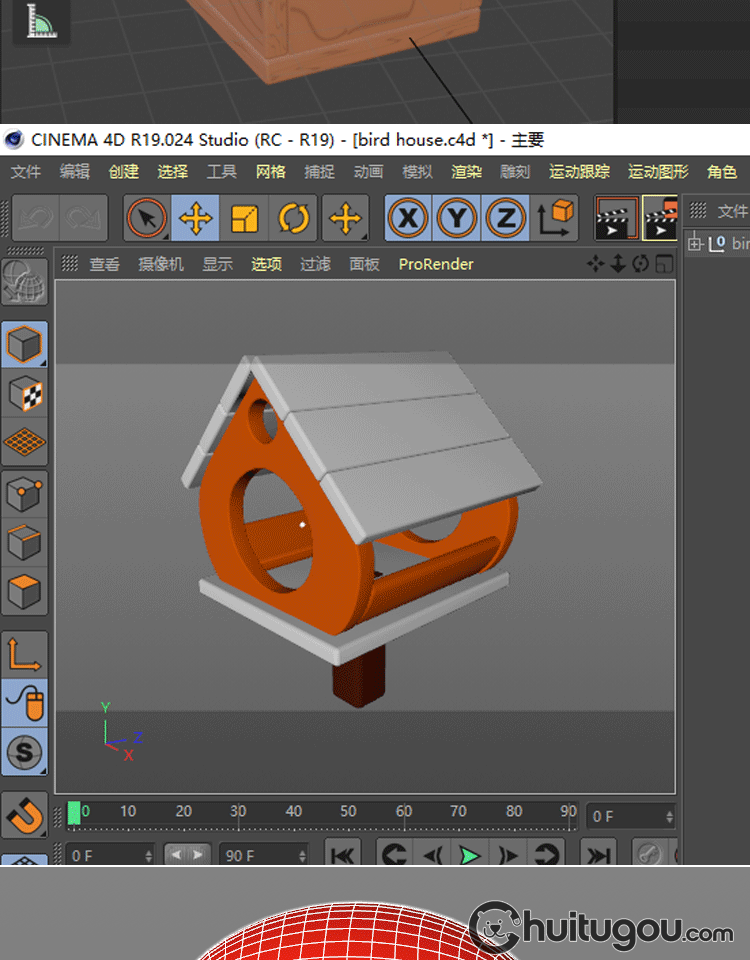
Task: Open the 创建 menu
Action: (x=124, y=172)
